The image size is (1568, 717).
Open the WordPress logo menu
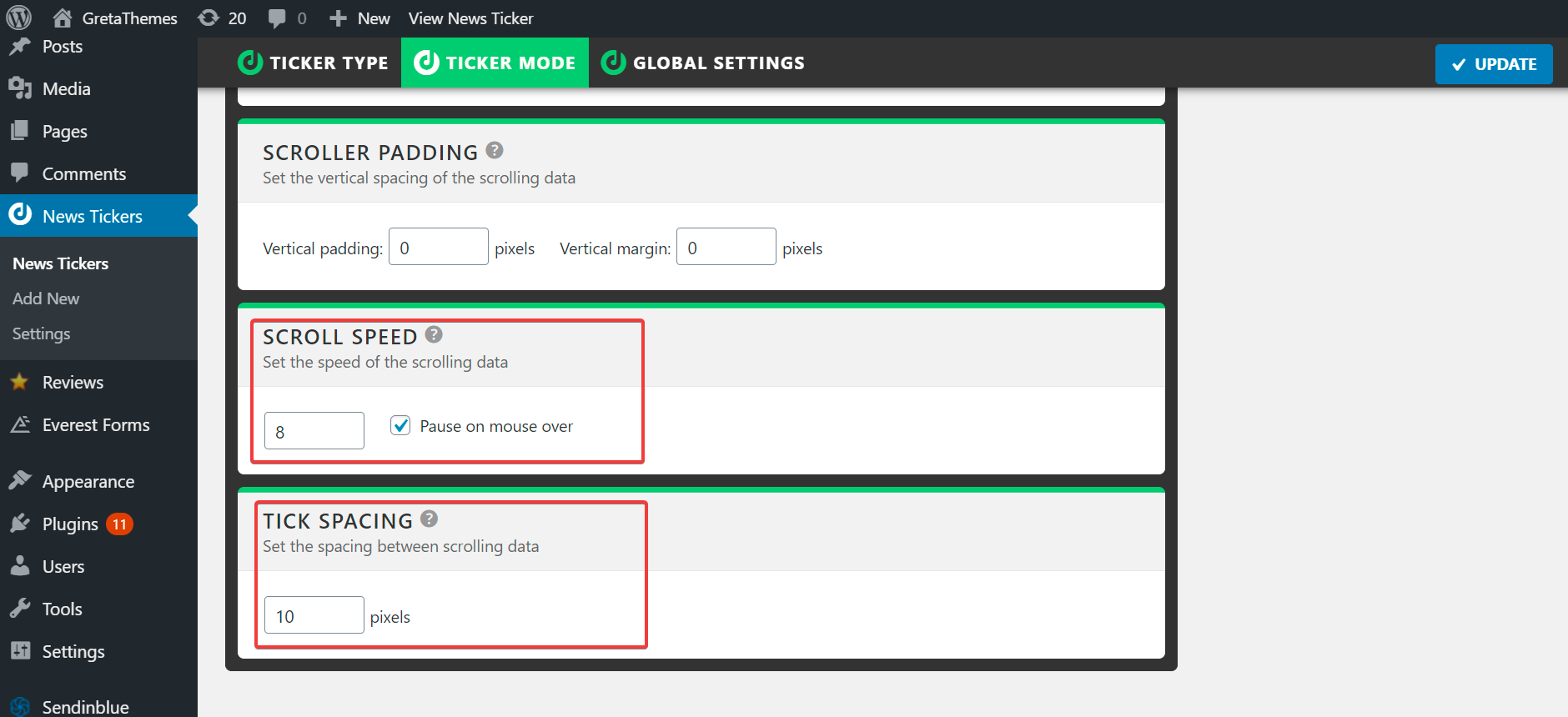pyautogui.click(x=18, y=18)
